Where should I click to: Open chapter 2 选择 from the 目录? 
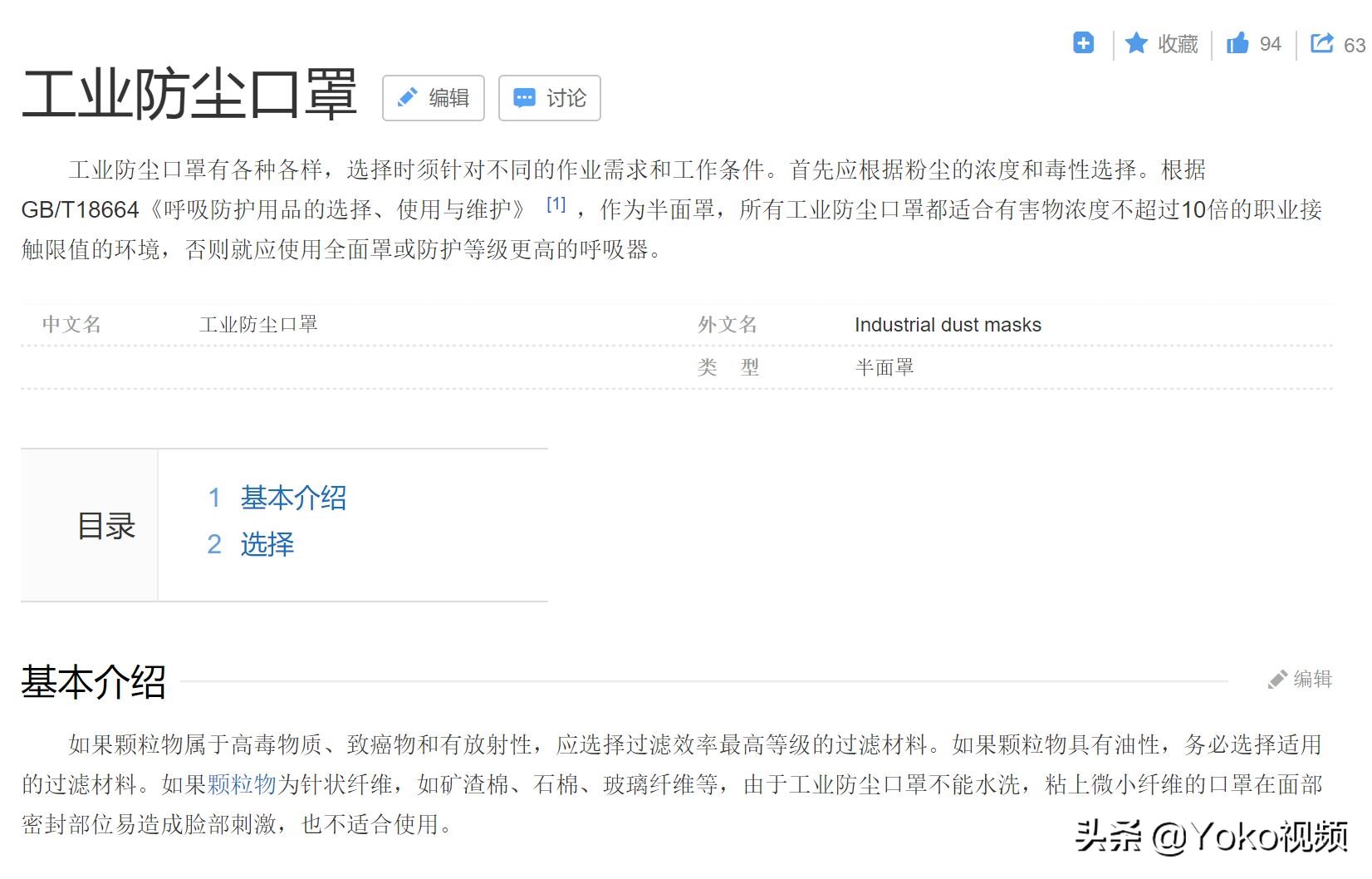tap(265, 544)
